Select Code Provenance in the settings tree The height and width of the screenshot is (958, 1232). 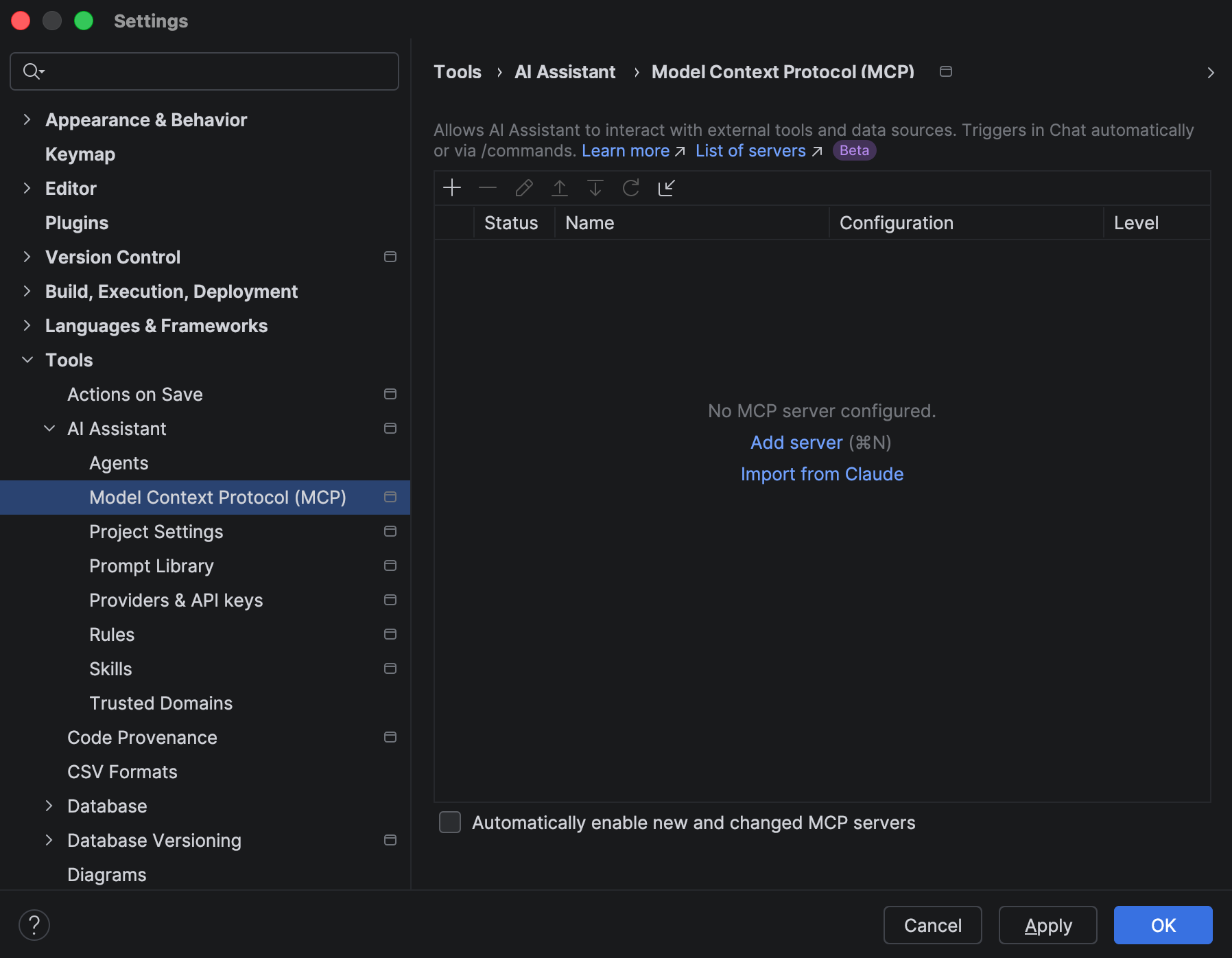[x=142, y=738]
